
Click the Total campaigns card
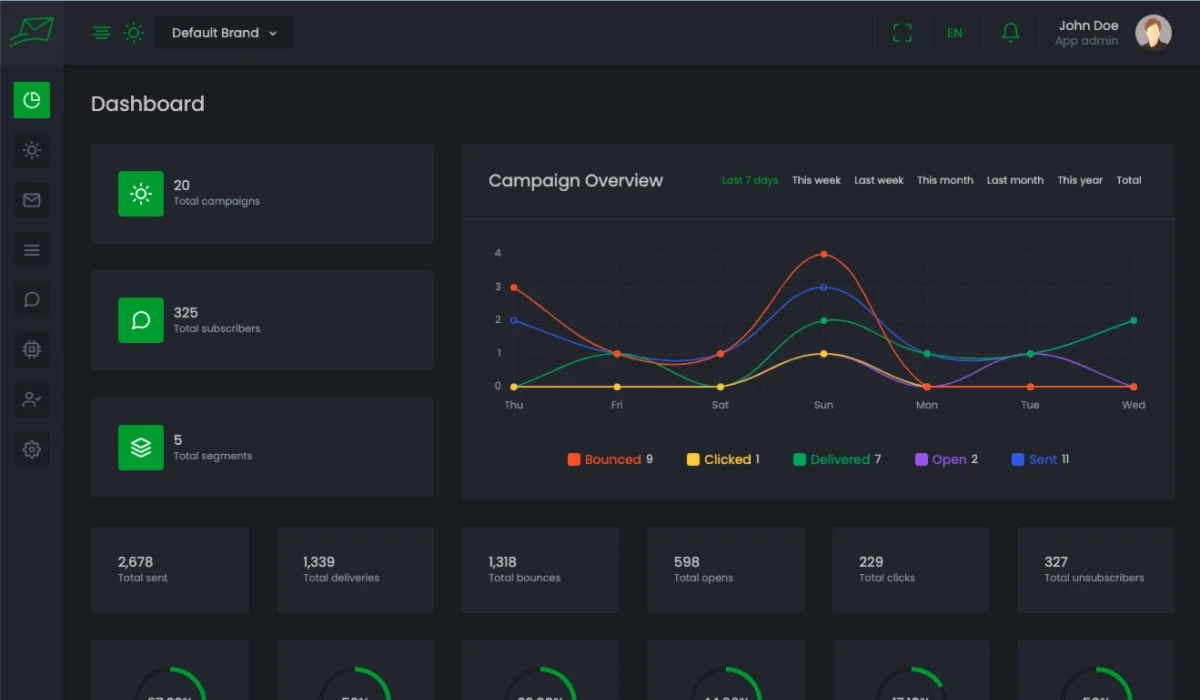coord(262,194)
